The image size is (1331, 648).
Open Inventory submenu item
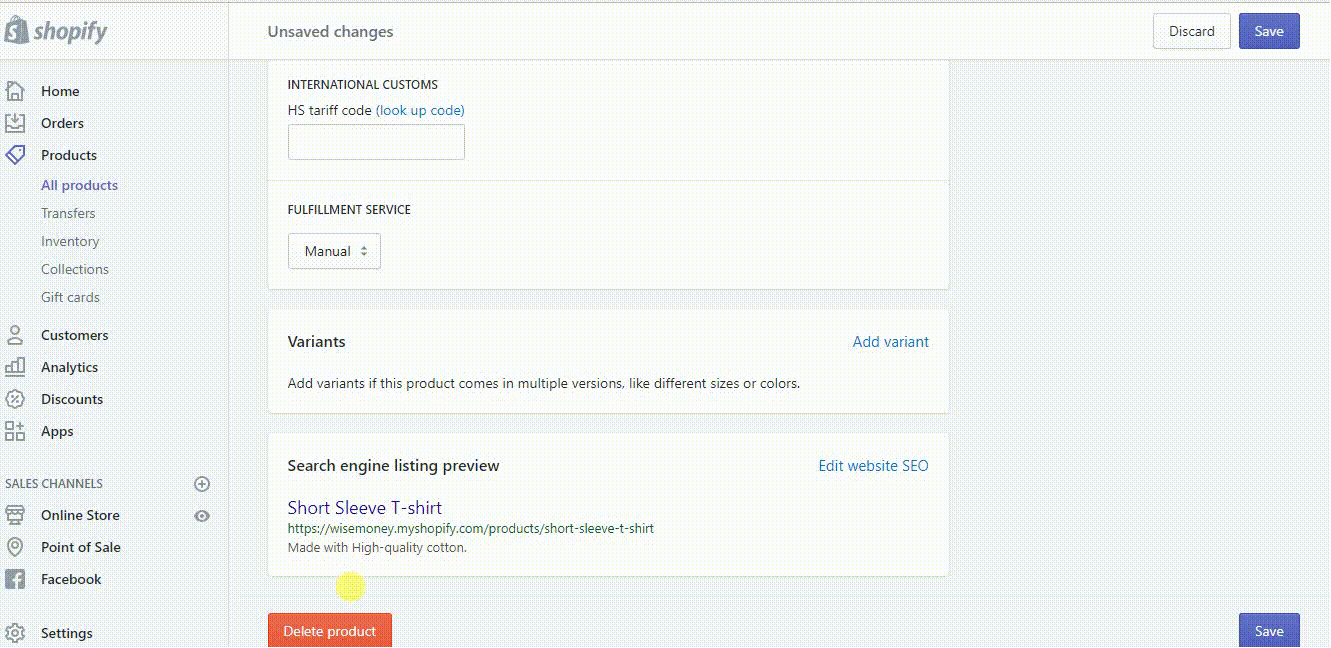(70, 241)
